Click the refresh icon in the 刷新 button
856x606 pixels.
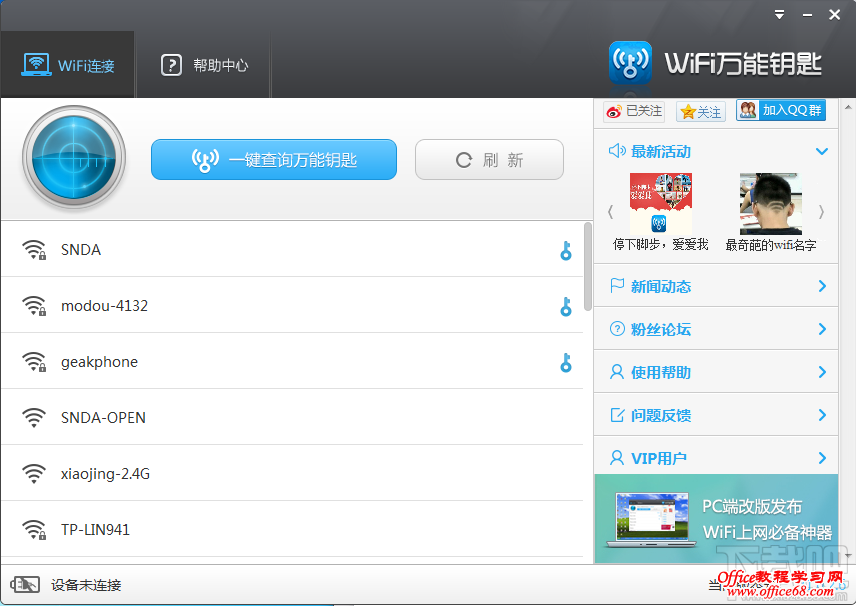(462, 159)
